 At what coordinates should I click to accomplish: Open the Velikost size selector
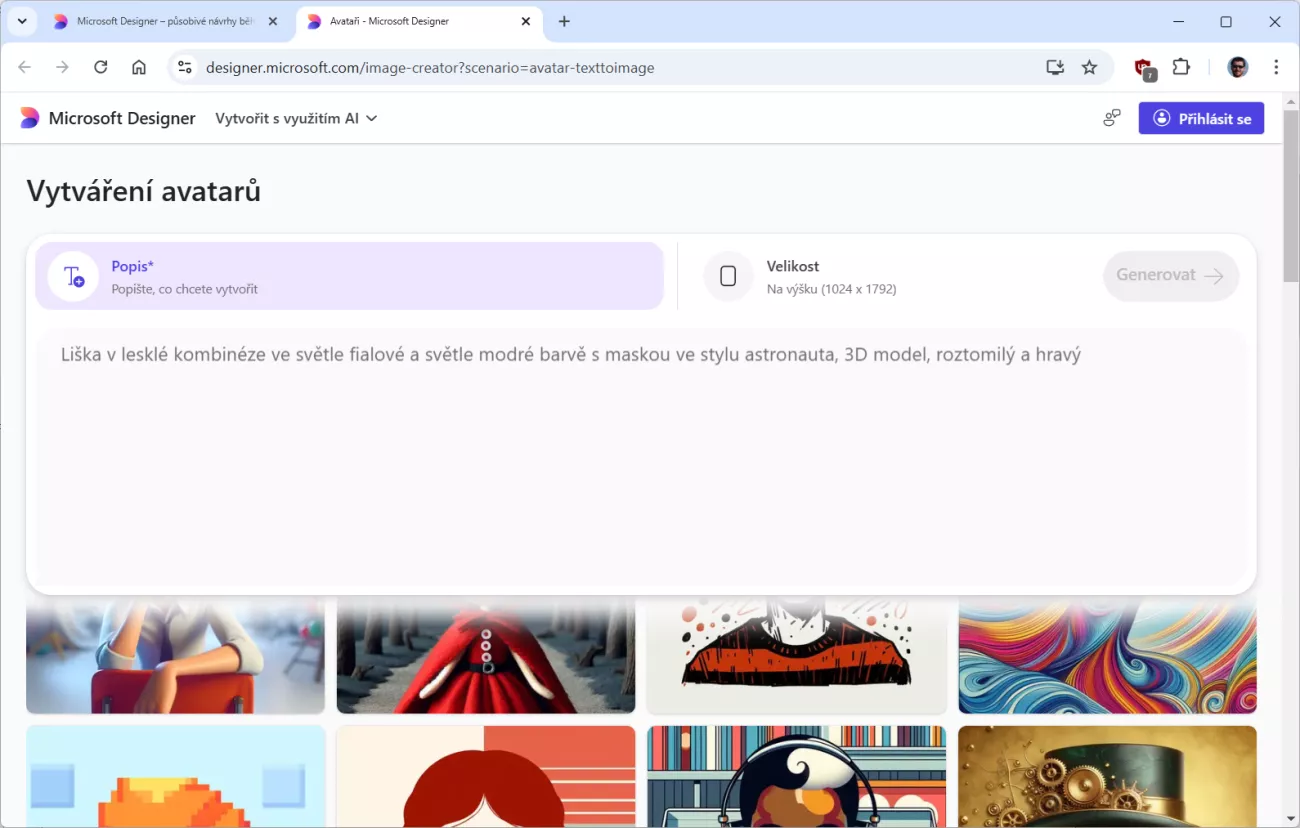click(x=830, y=277)
